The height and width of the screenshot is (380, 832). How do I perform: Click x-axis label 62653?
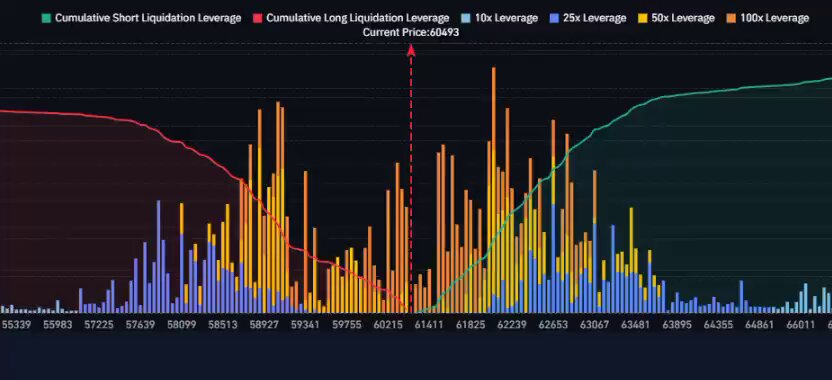553,324
